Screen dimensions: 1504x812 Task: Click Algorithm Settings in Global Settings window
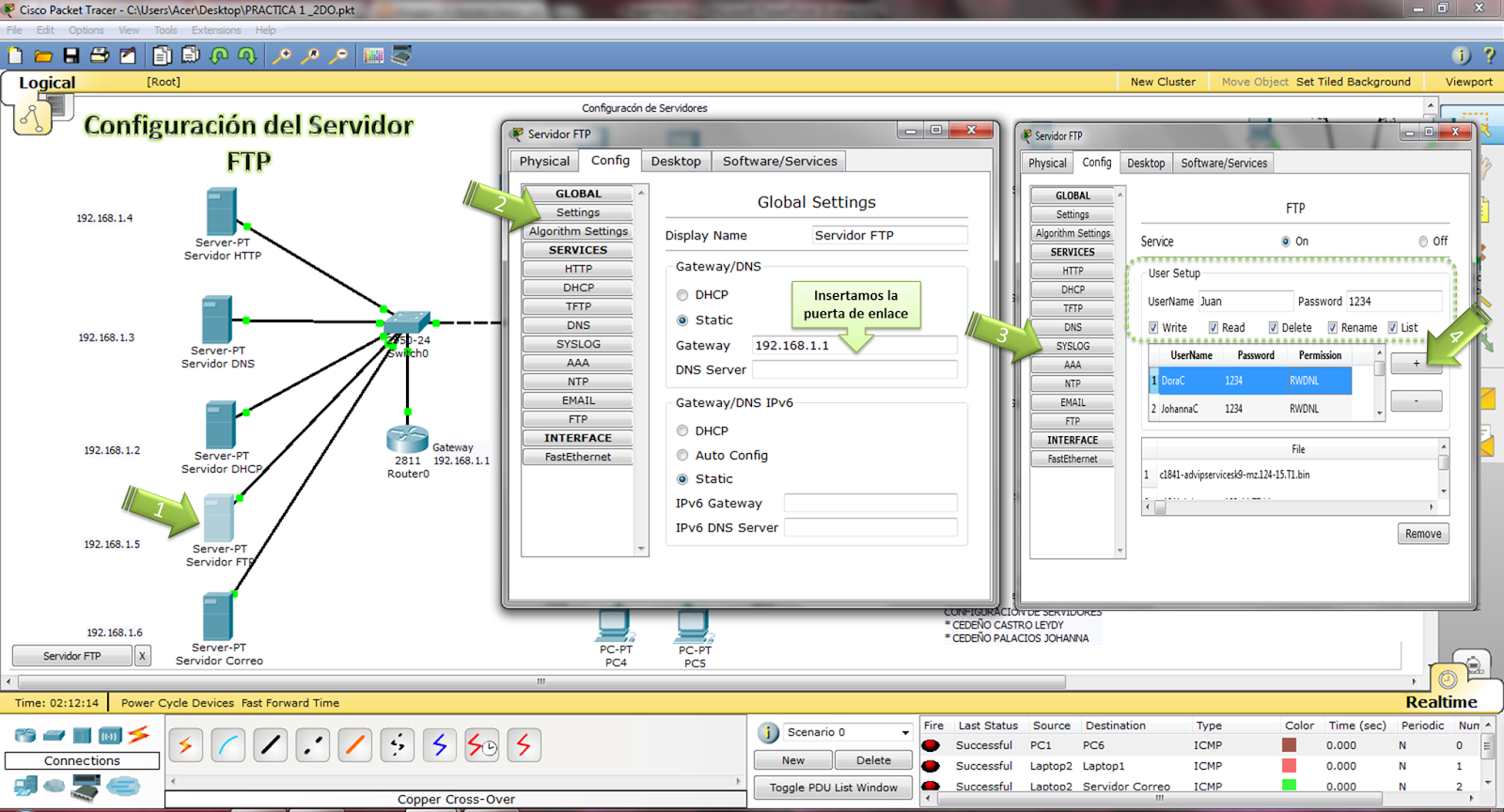578,231
